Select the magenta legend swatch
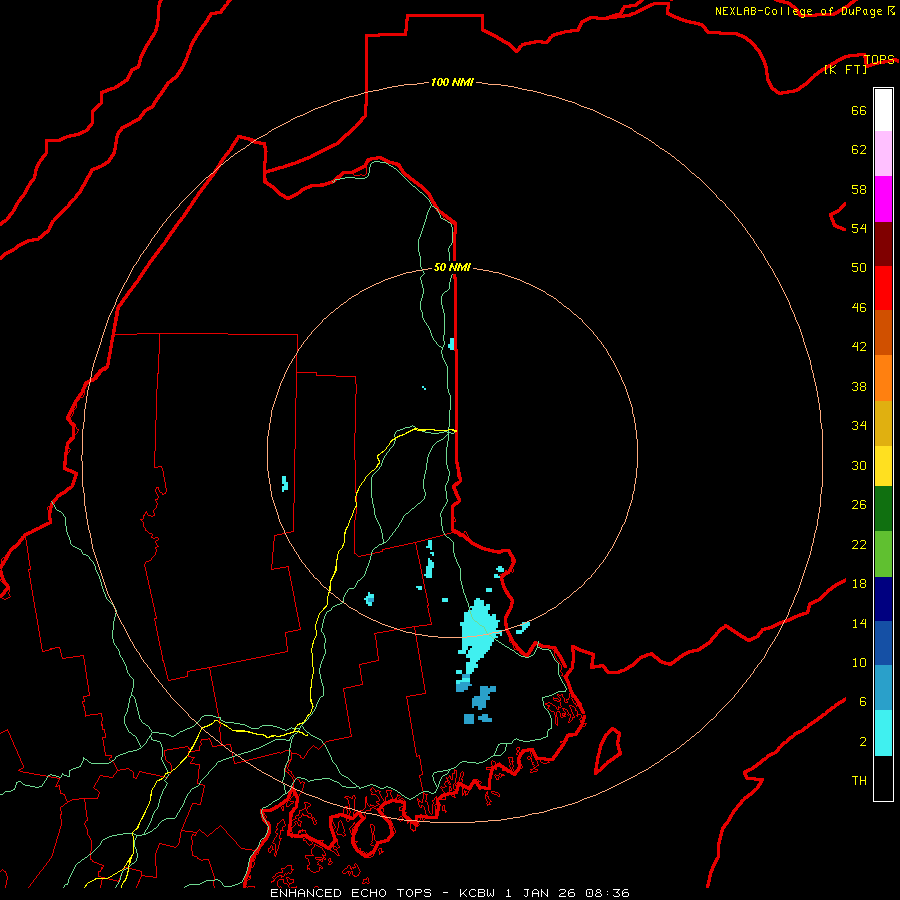 coord(883,199)
